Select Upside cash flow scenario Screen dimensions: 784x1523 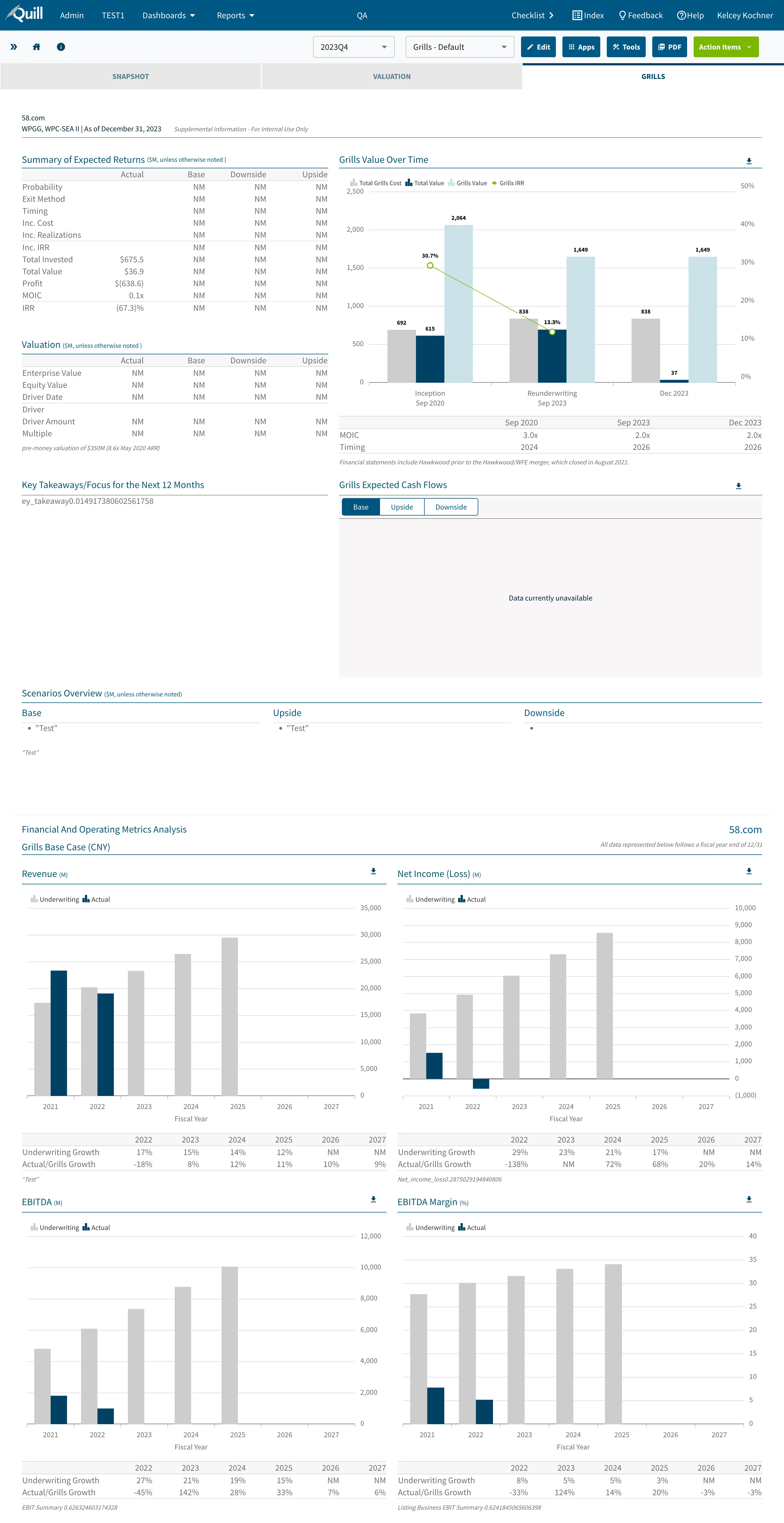(x=402, y=507)
